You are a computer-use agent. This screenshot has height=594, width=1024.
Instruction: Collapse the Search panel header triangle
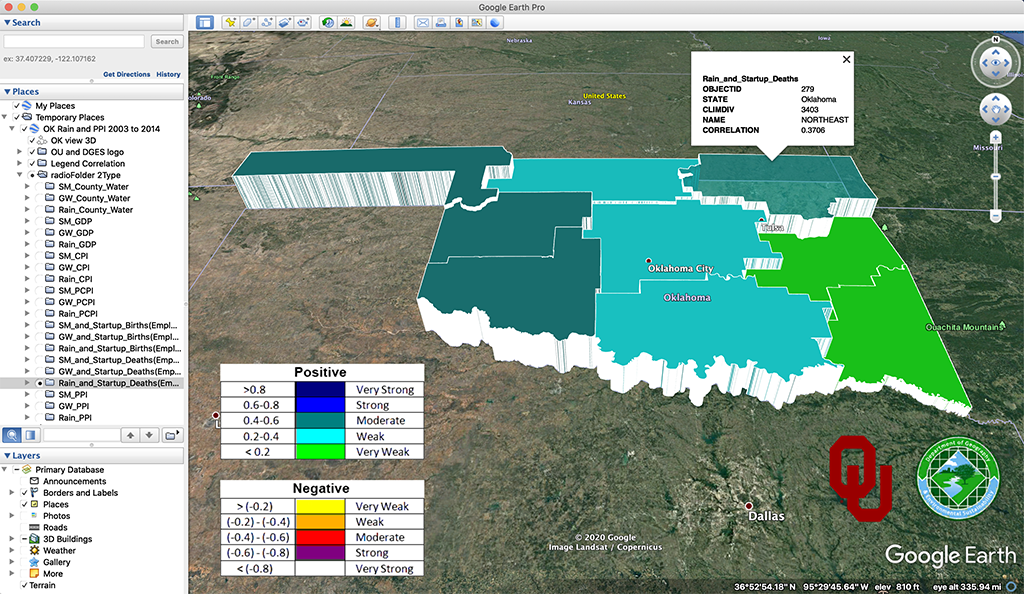pyautogui.click(x=7, y=22)
